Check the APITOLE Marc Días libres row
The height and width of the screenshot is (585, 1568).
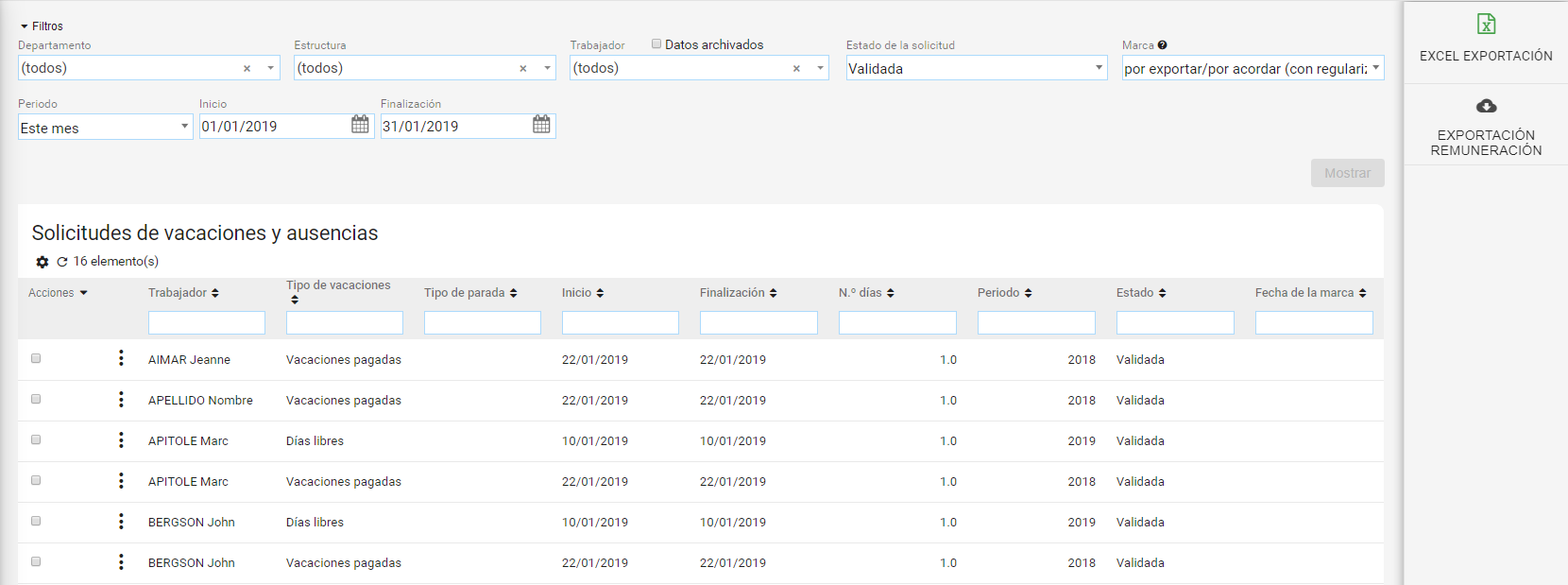tap(36, 439)
